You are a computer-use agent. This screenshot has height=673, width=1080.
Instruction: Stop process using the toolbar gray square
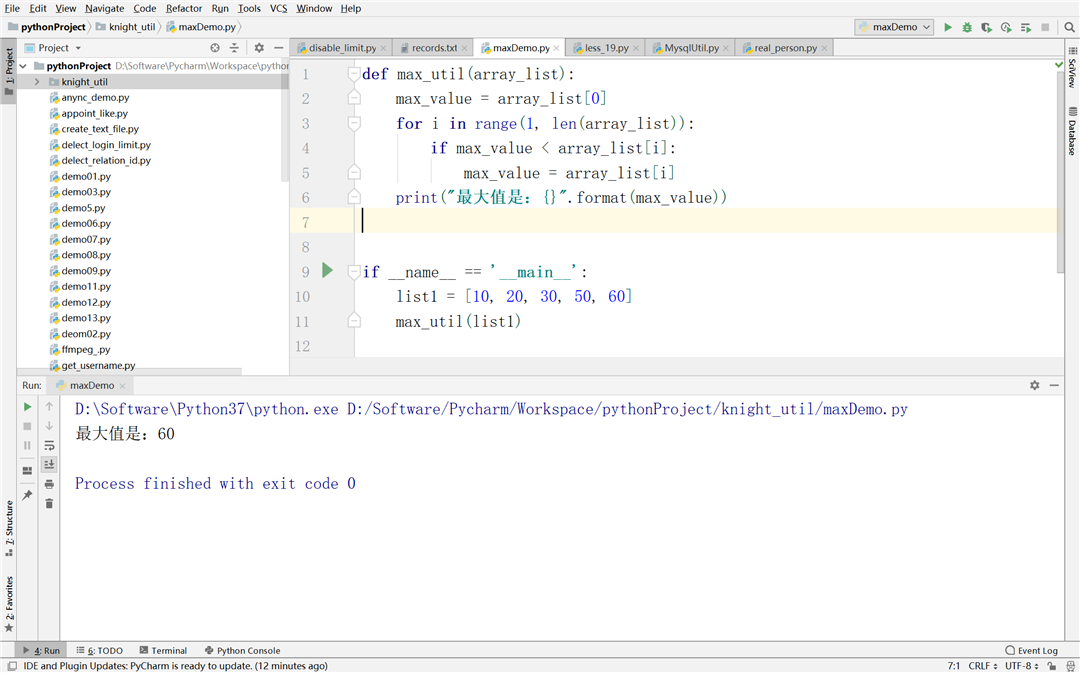[1045, 28]
